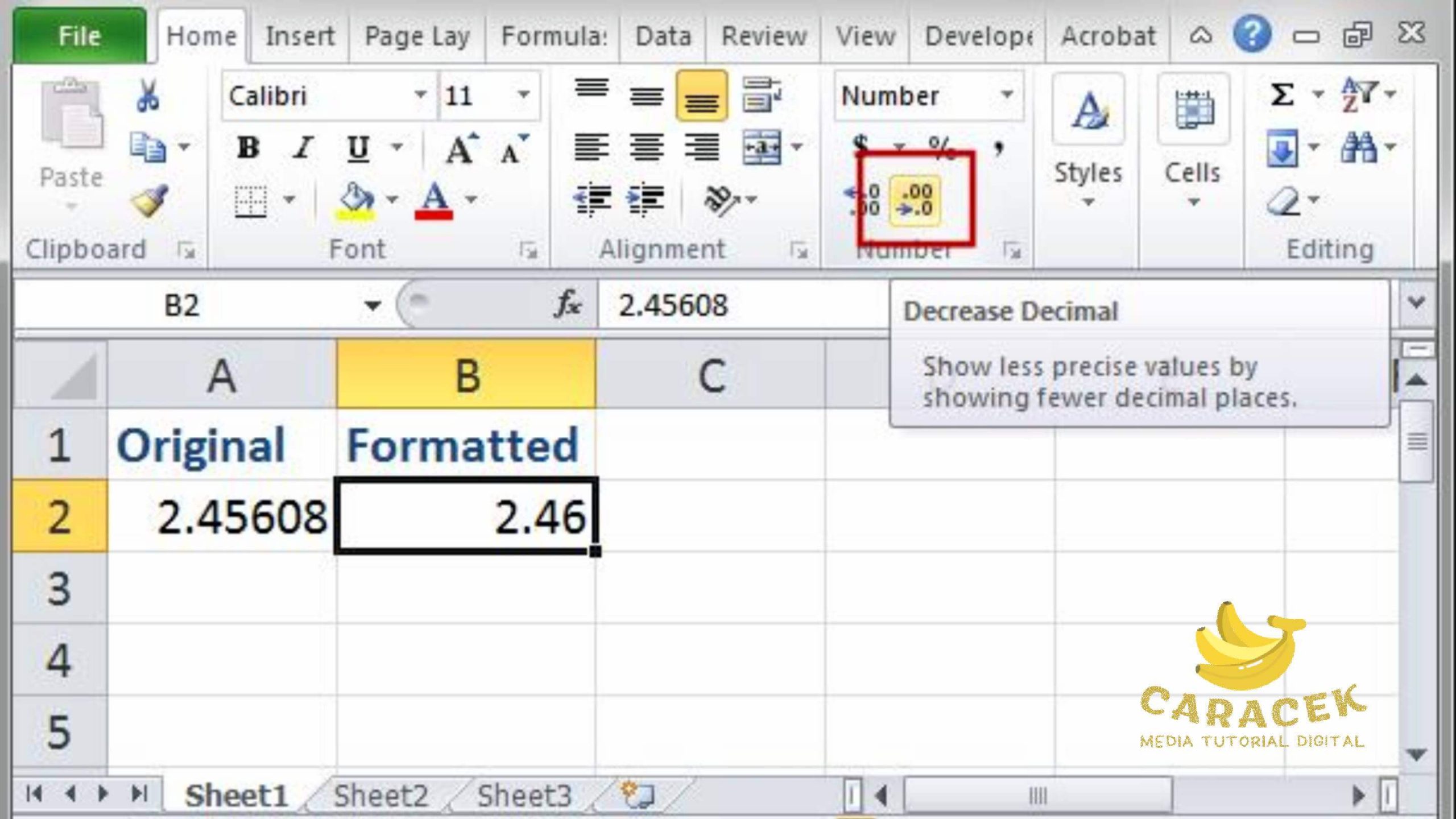This screenshot has width=1456, height=819.
Task: Click the AutoSum sigma icon
Action: pyautogui.click(x=1282, y=94)
